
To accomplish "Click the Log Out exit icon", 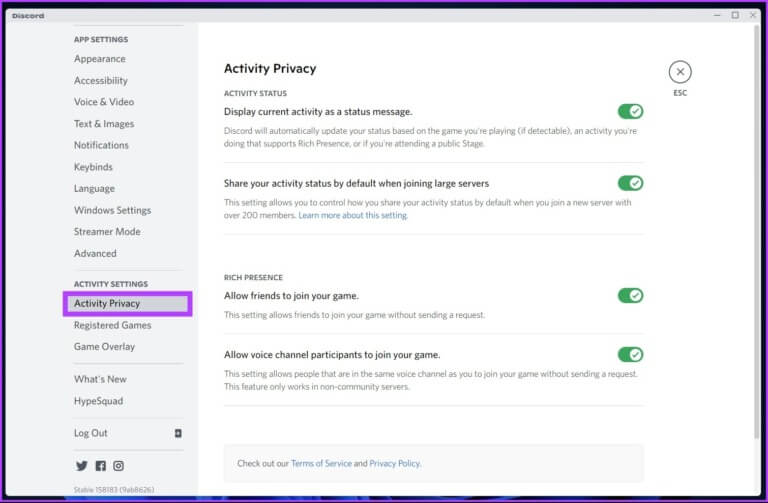I will coord(178,433).
